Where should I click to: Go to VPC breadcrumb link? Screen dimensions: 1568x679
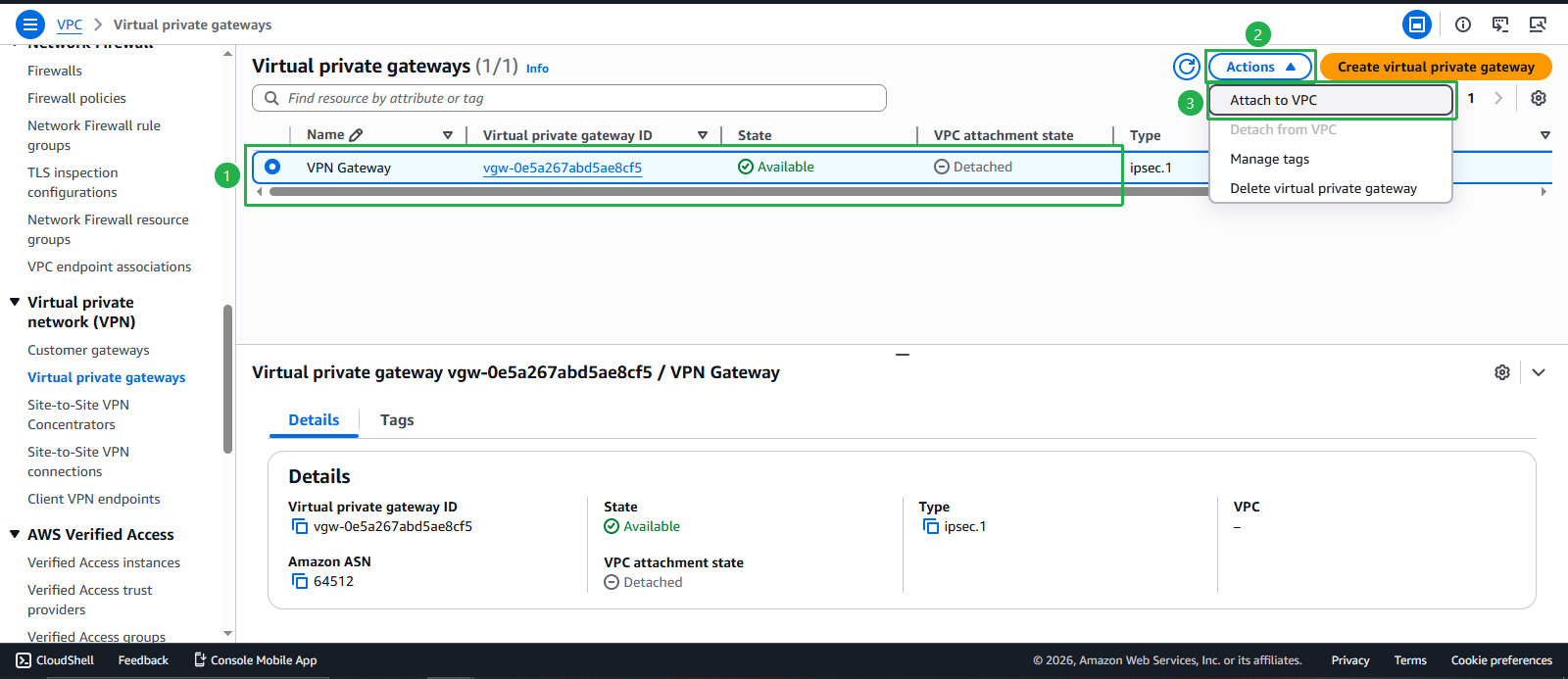70,24
